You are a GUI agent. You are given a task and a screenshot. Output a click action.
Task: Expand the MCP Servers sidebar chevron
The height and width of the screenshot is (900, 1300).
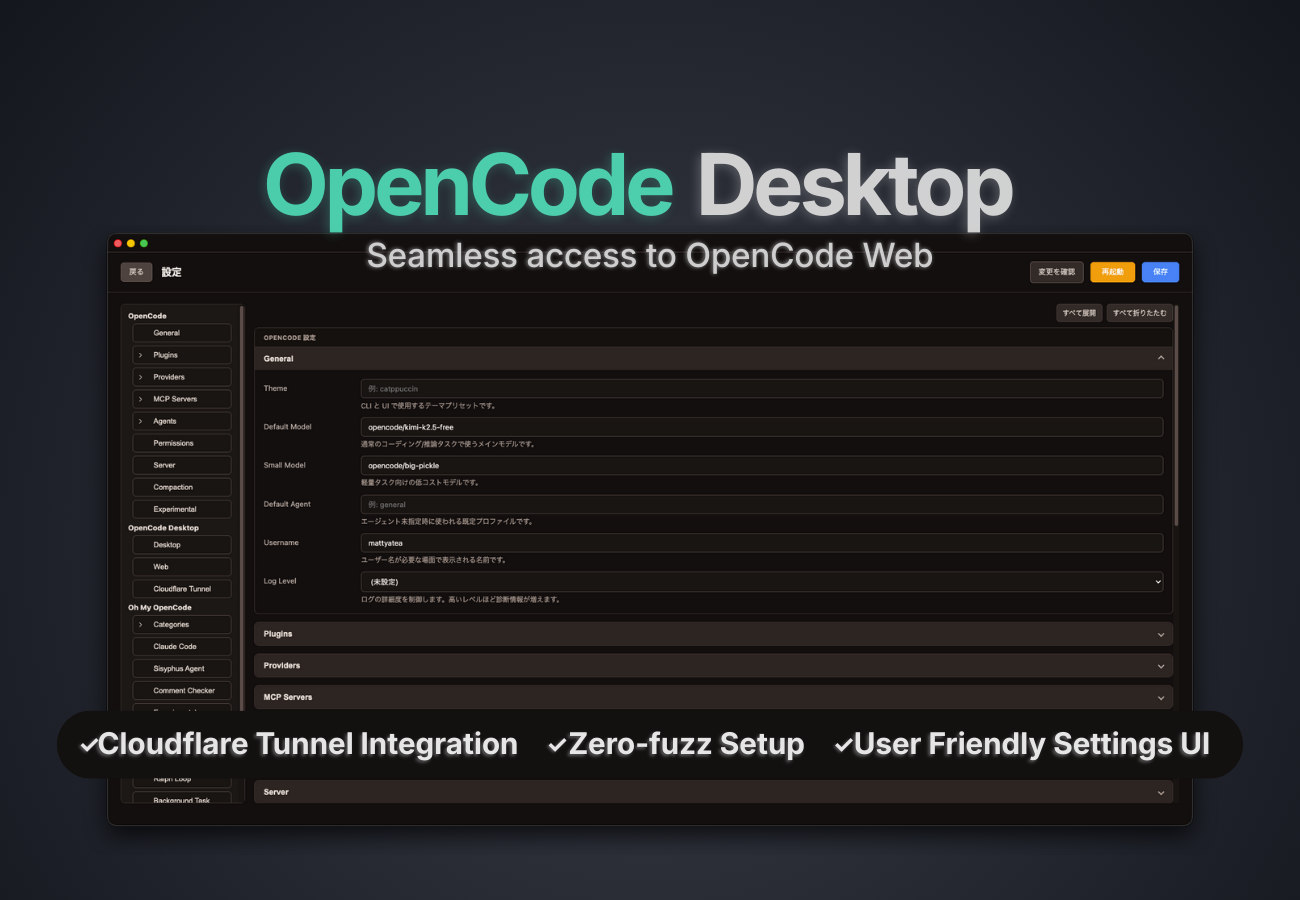[x=140, y=399]
